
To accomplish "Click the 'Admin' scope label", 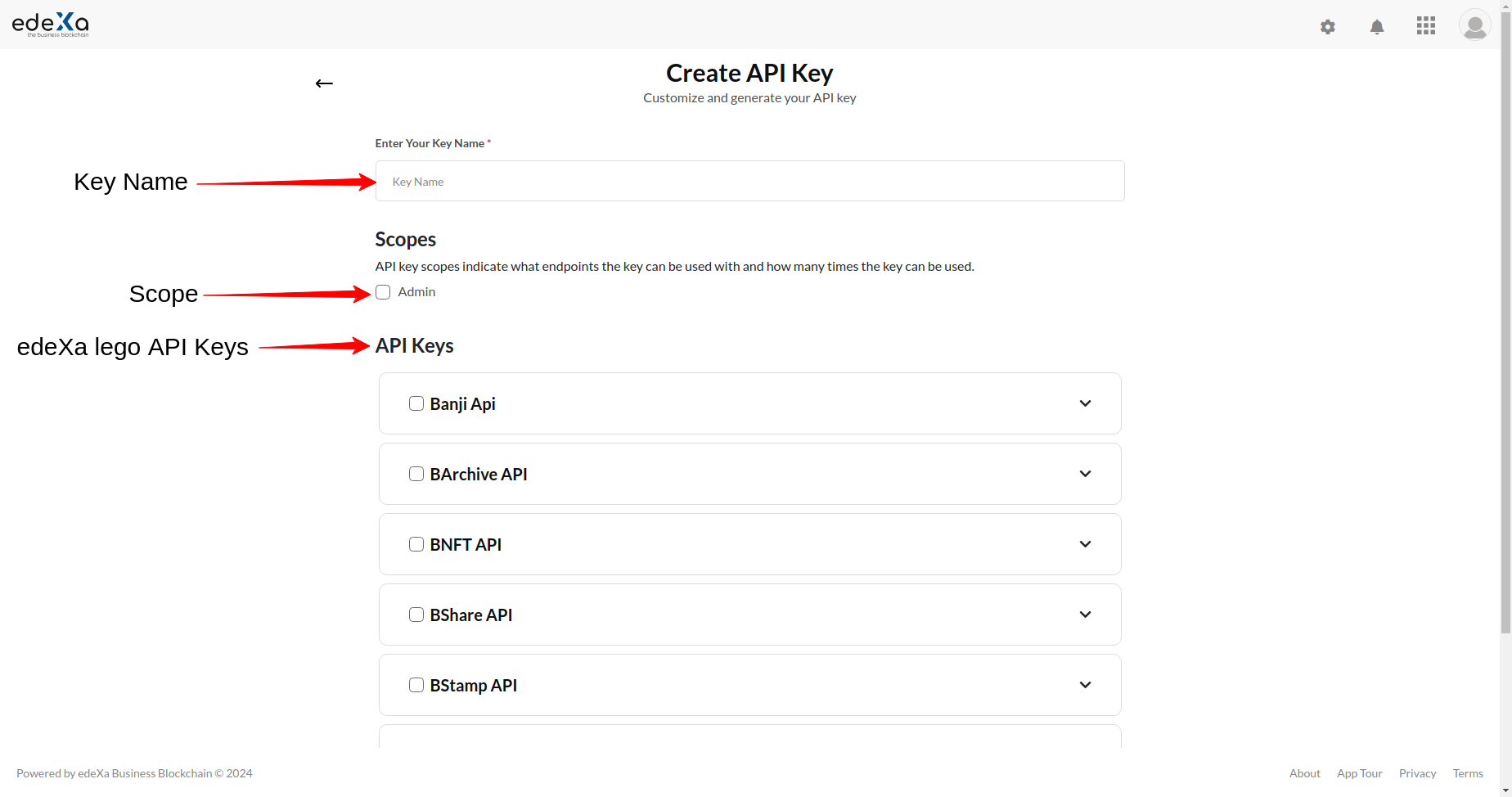I will tap(416, 292).
